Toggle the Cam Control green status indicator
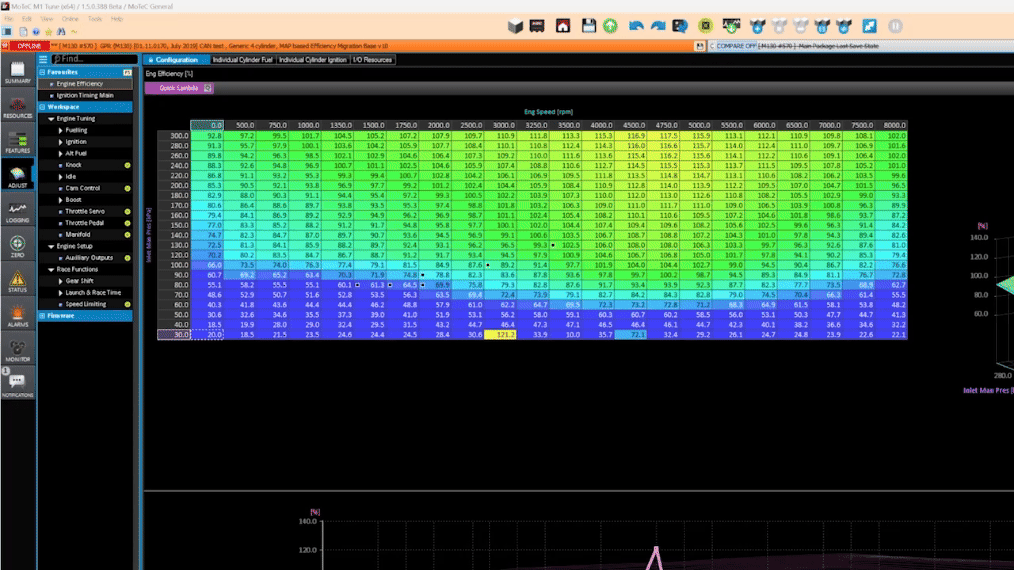 [127, 188]
